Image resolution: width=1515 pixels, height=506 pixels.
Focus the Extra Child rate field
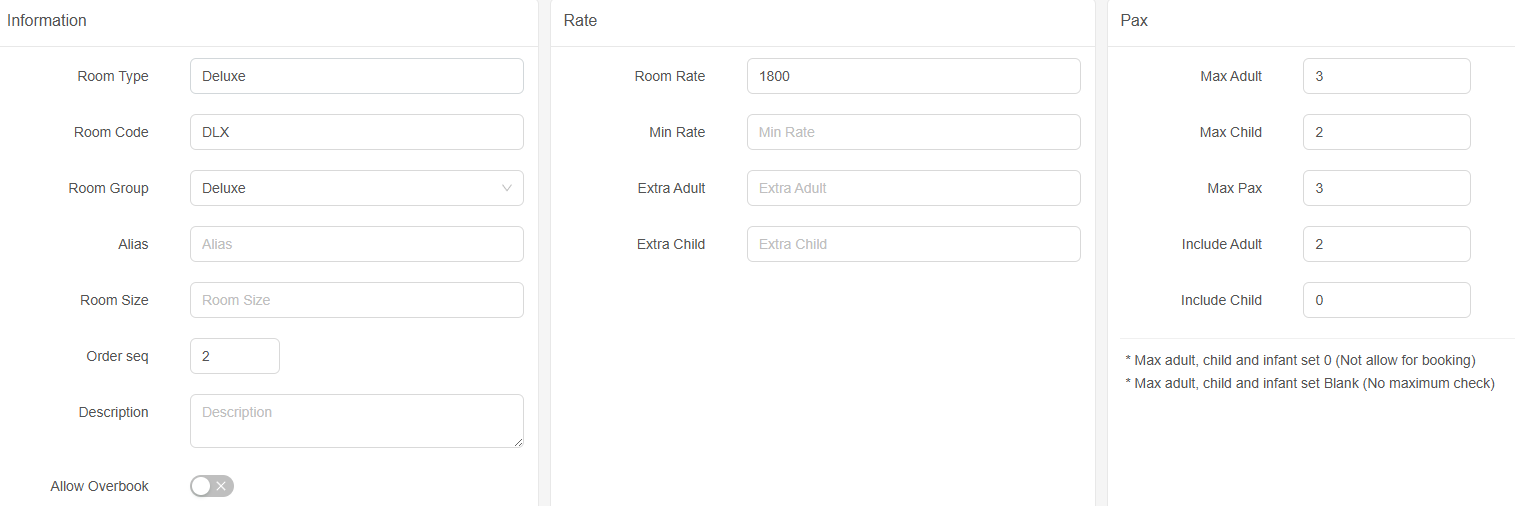coord(913,244)
